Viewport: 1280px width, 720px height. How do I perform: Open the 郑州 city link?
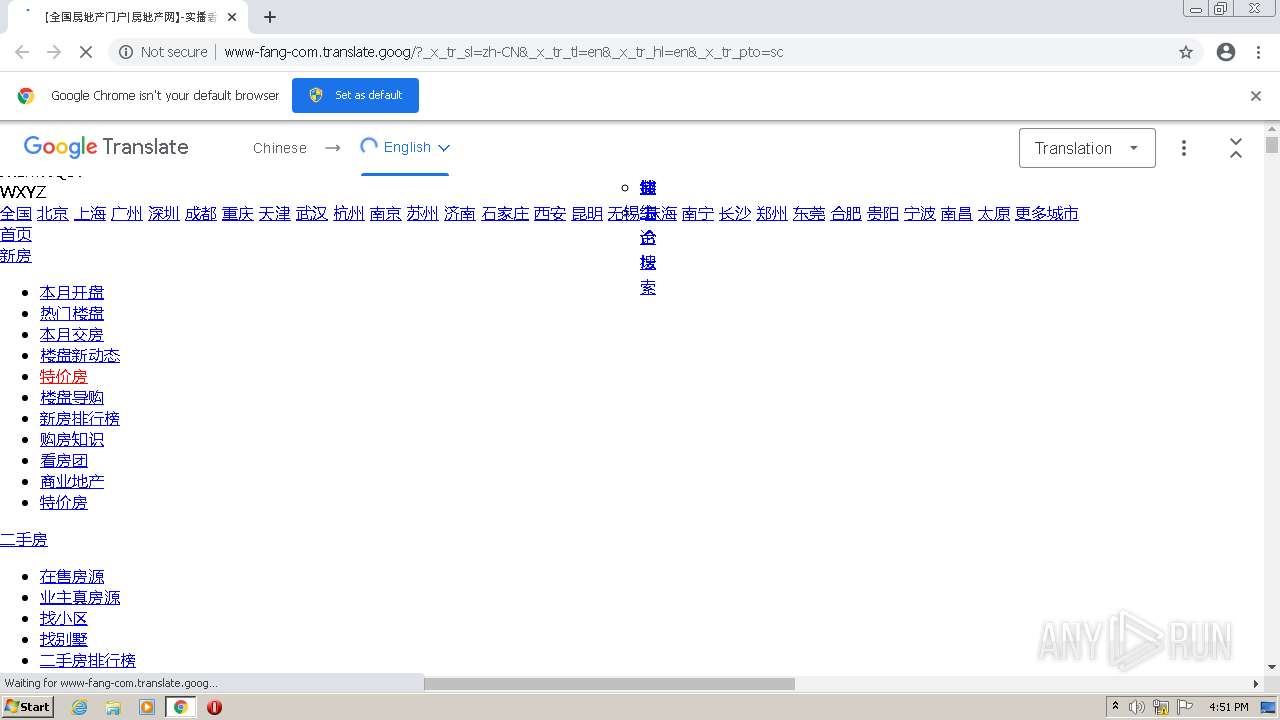pyautogui.click(x=772, y=213)
